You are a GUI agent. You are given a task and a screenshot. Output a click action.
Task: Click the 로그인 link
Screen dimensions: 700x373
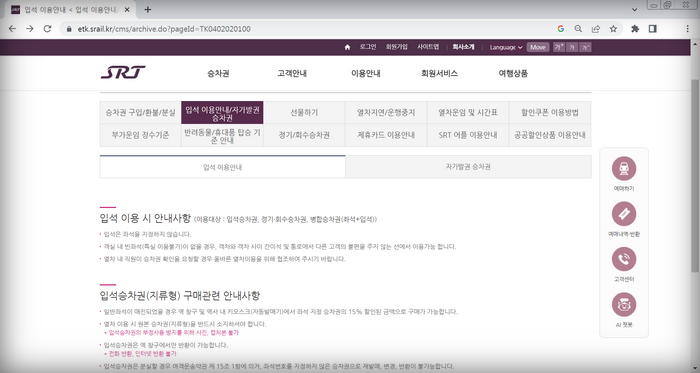pos(368,47)
